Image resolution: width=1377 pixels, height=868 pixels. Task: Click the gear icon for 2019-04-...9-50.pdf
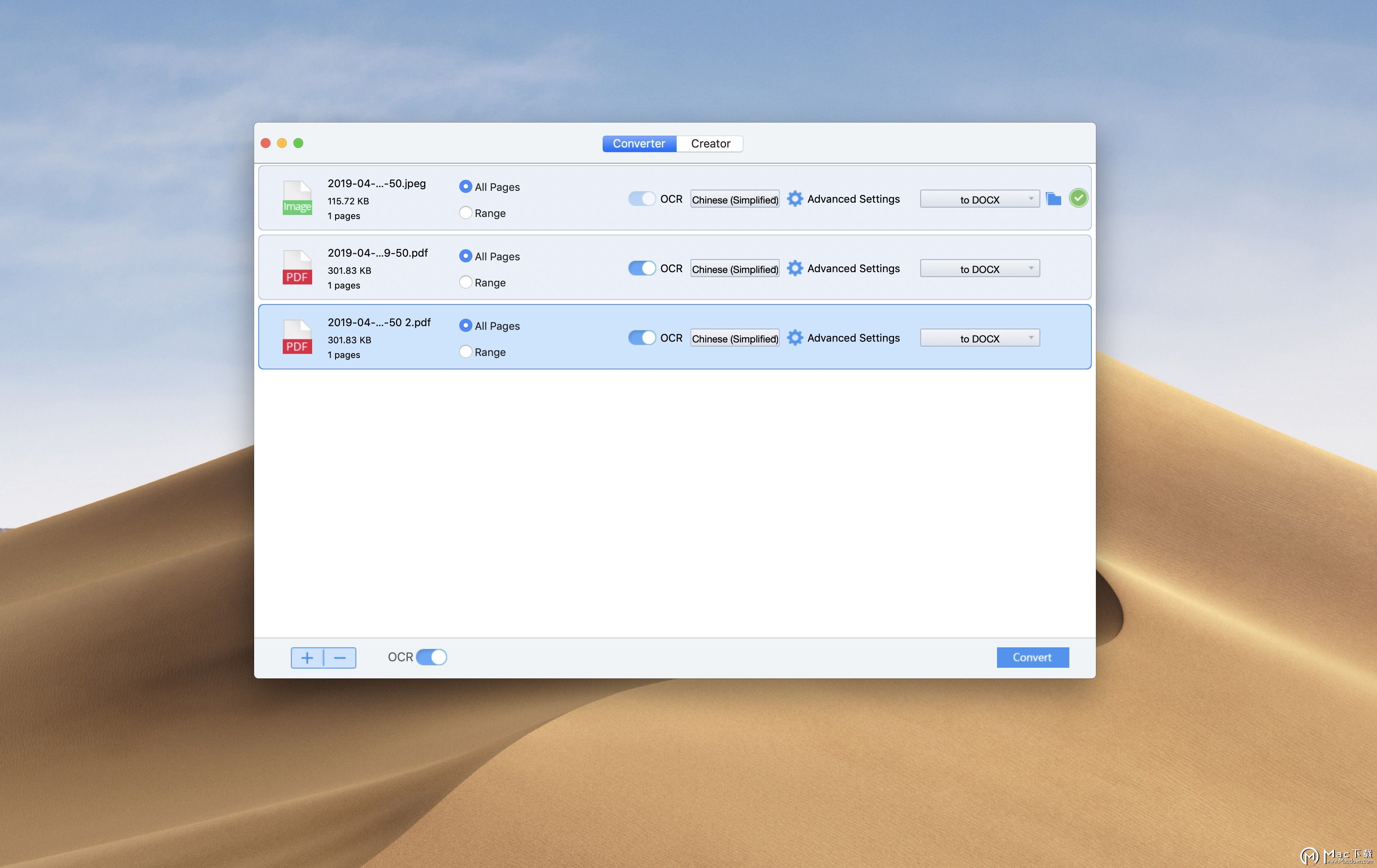pos(795,268)
